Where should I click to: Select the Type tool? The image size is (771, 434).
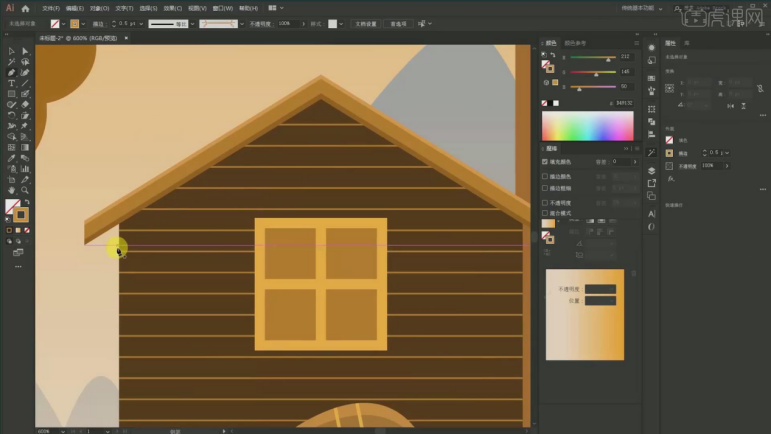point(11,83)
